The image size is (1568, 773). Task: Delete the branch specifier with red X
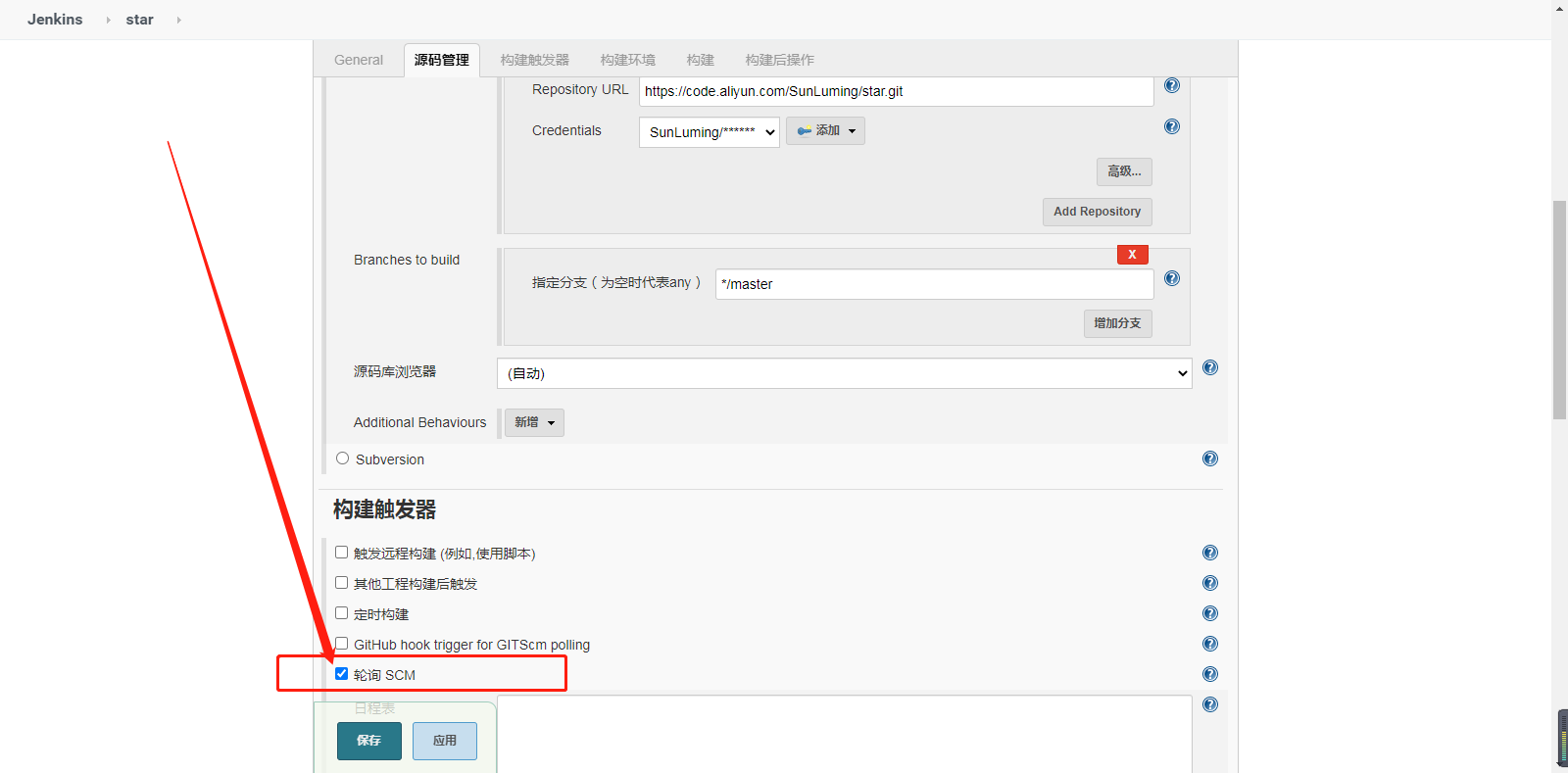1132,255
